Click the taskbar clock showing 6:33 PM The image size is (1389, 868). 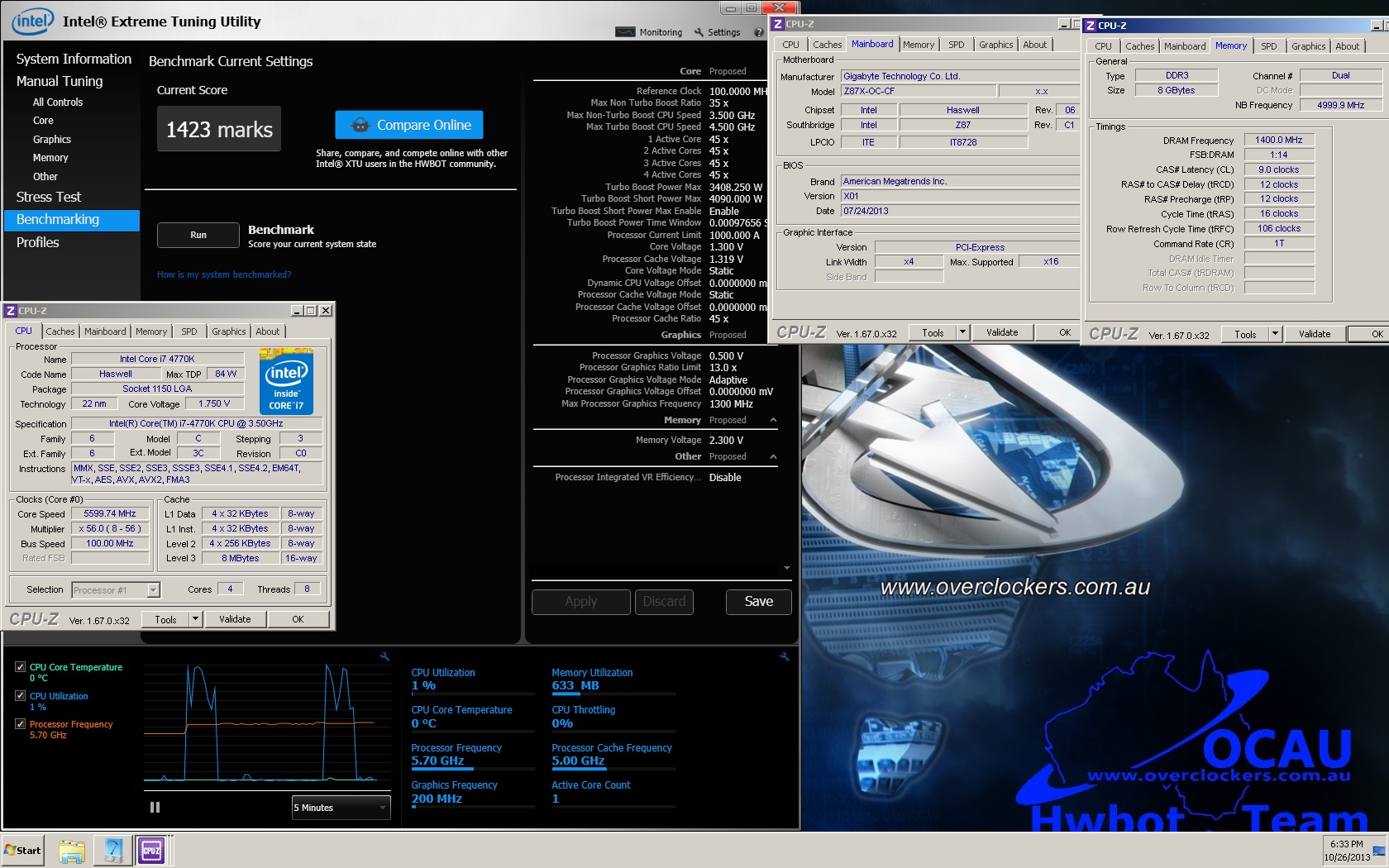1347,851
